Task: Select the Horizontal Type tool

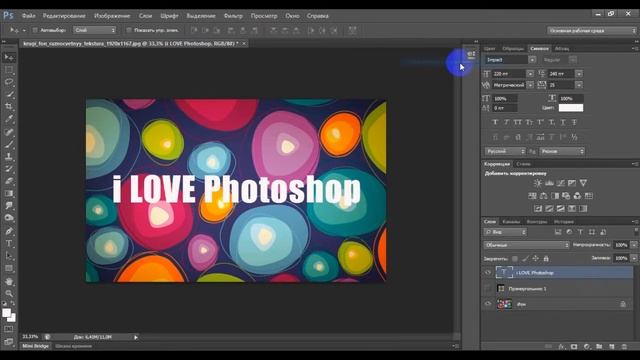Action: 9,244
